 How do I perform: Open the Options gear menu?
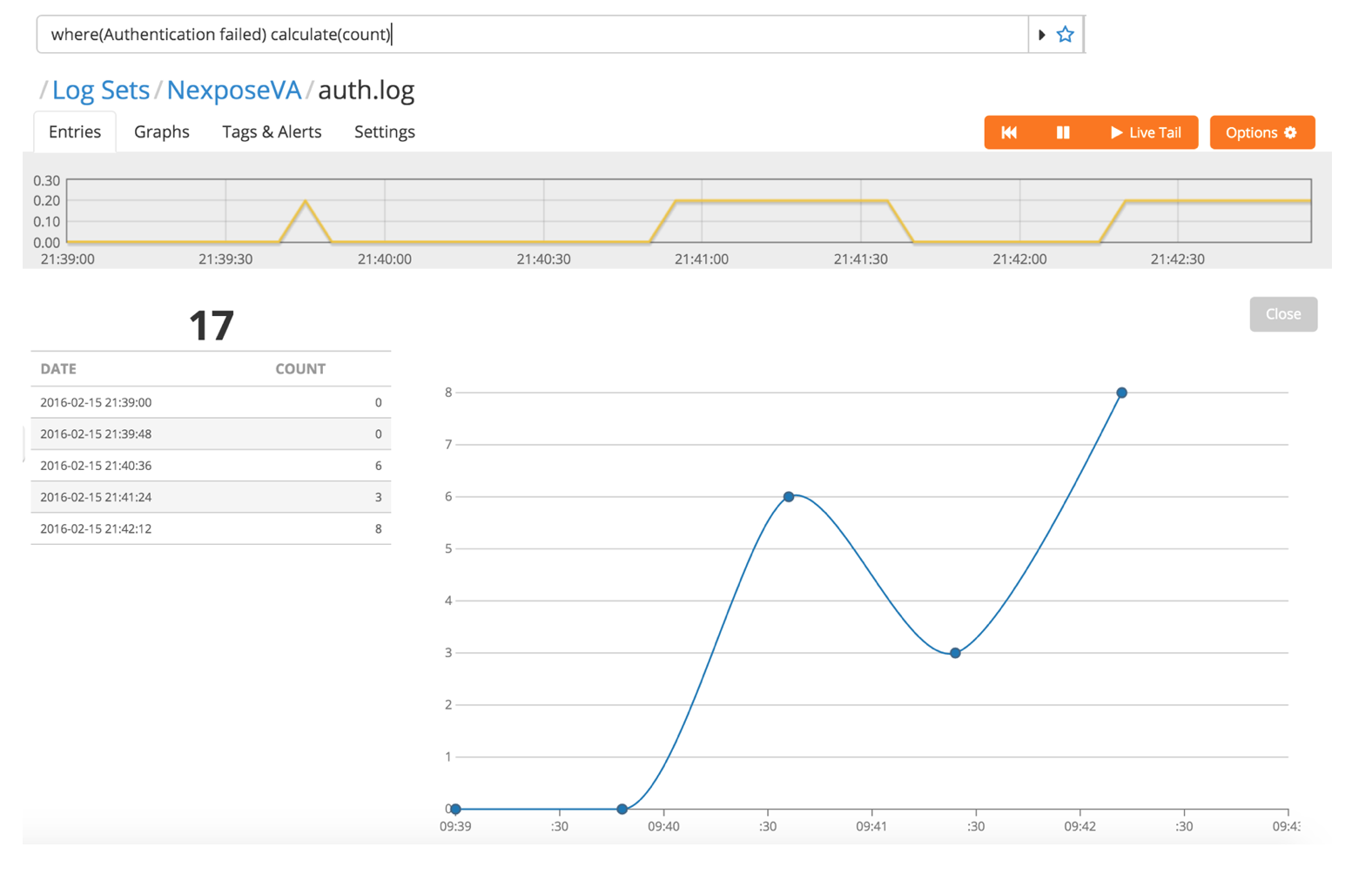point(1261,132)
